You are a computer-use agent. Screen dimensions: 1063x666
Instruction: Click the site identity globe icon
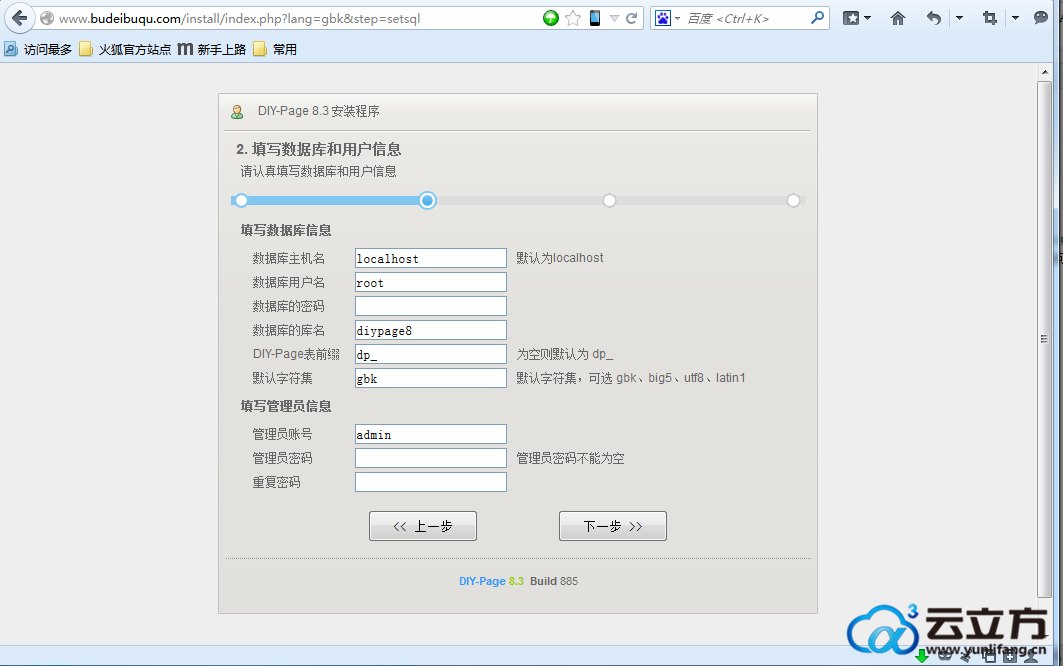(47, 18)
